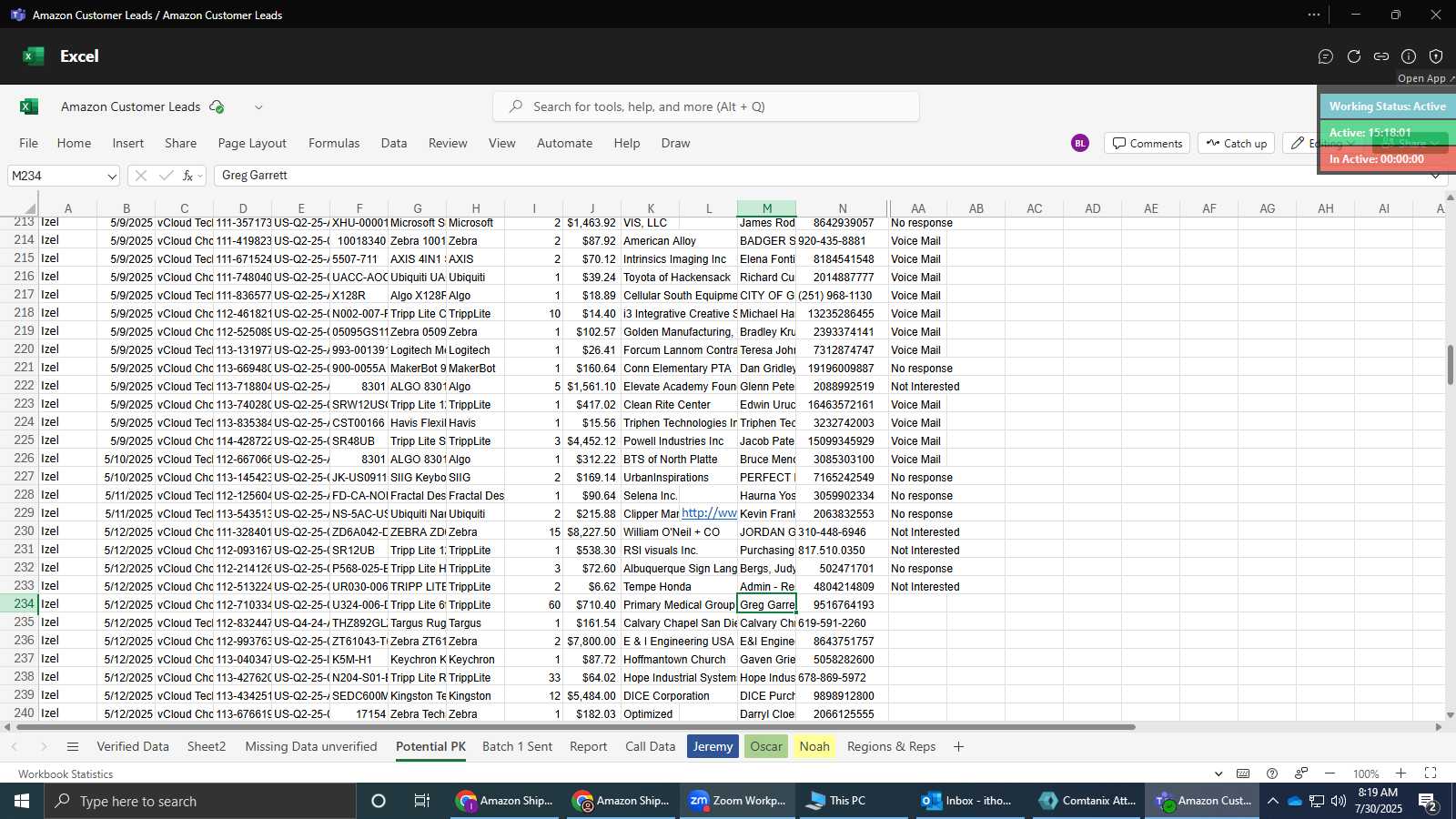
Task: Switch to the Oscar sheet tab
Action: pos(766,747)
